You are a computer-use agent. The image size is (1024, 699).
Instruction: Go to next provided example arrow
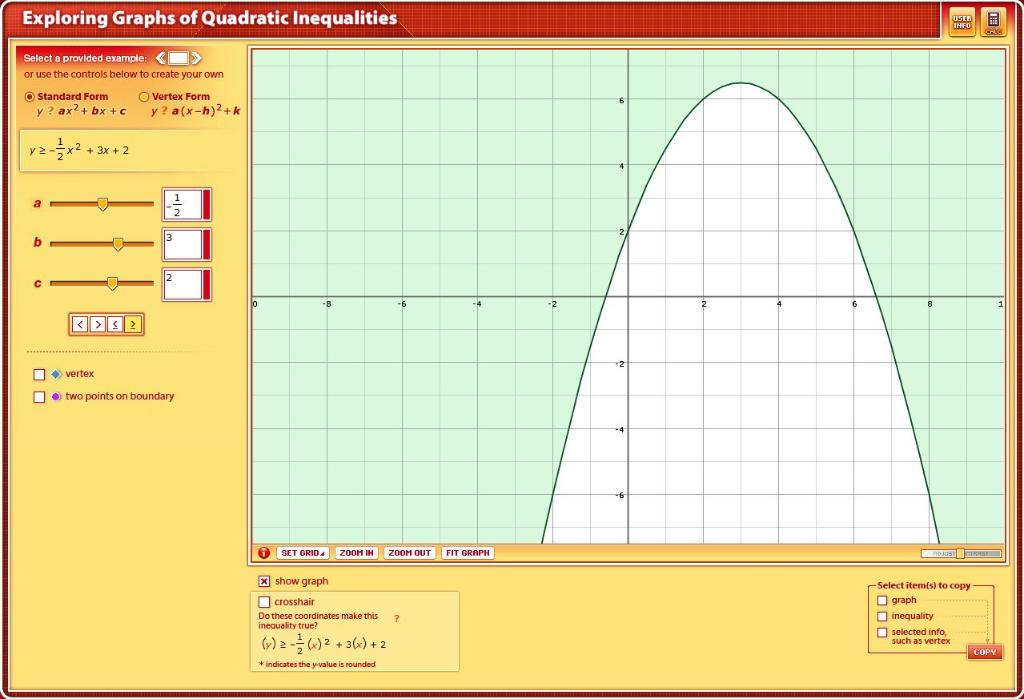click(196, 58)
